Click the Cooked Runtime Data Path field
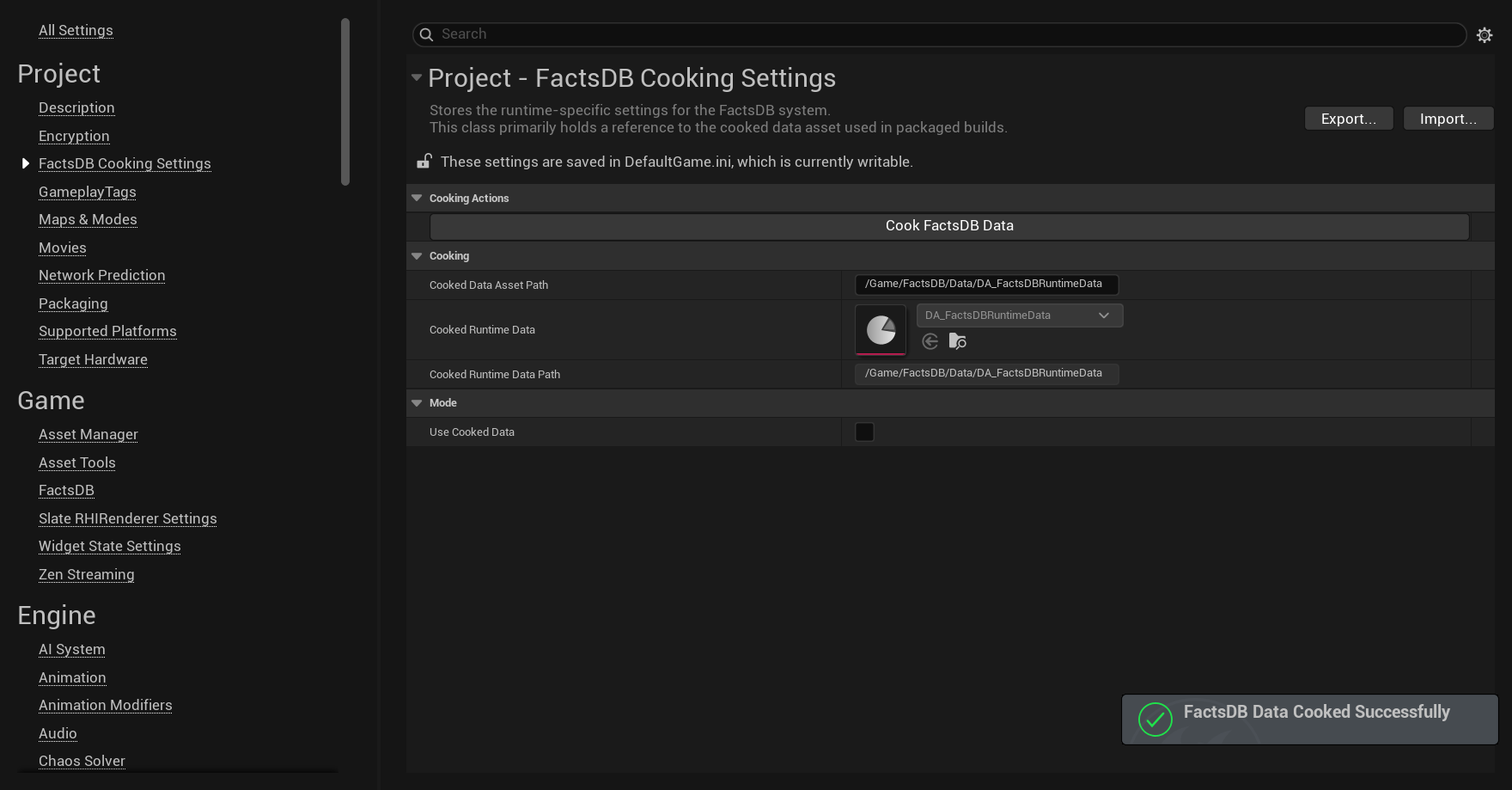1512x790 pixels. click(986, 374)
